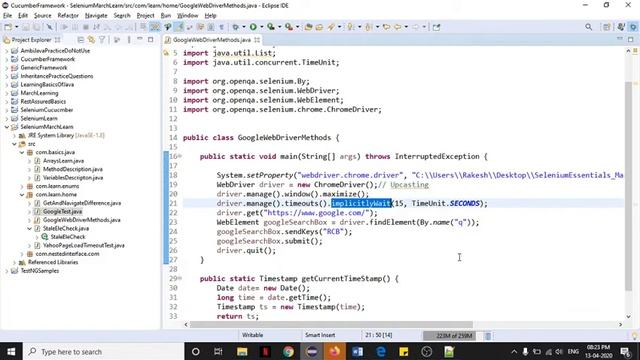This screenshot has height=360, width=640.
Task: Click the Windows Start button
Action: (x=11, y=351)
